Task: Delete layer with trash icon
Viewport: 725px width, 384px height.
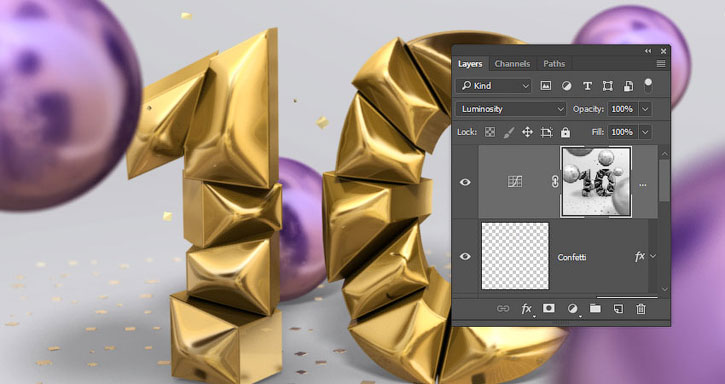Action: 640,309
